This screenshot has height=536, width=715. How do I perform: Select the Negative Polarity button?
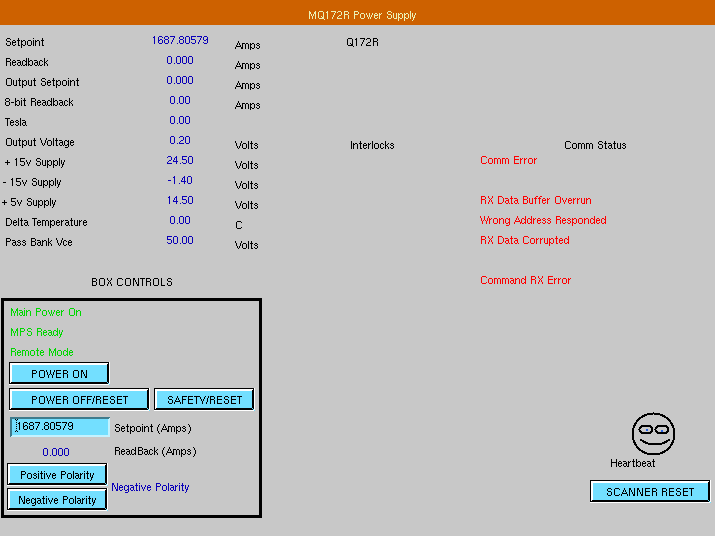point(57,500)
